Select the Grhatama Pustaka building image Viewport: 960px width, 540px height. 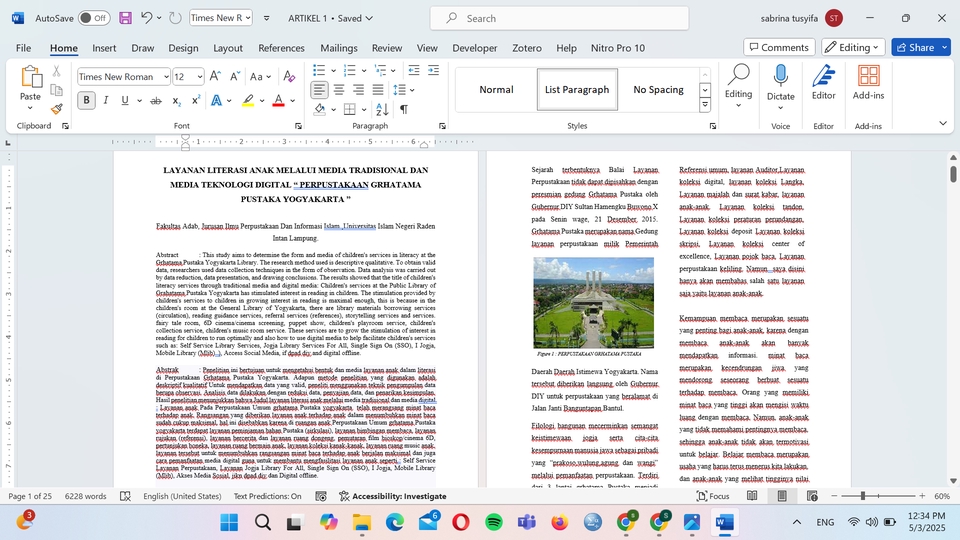[593, 302]
